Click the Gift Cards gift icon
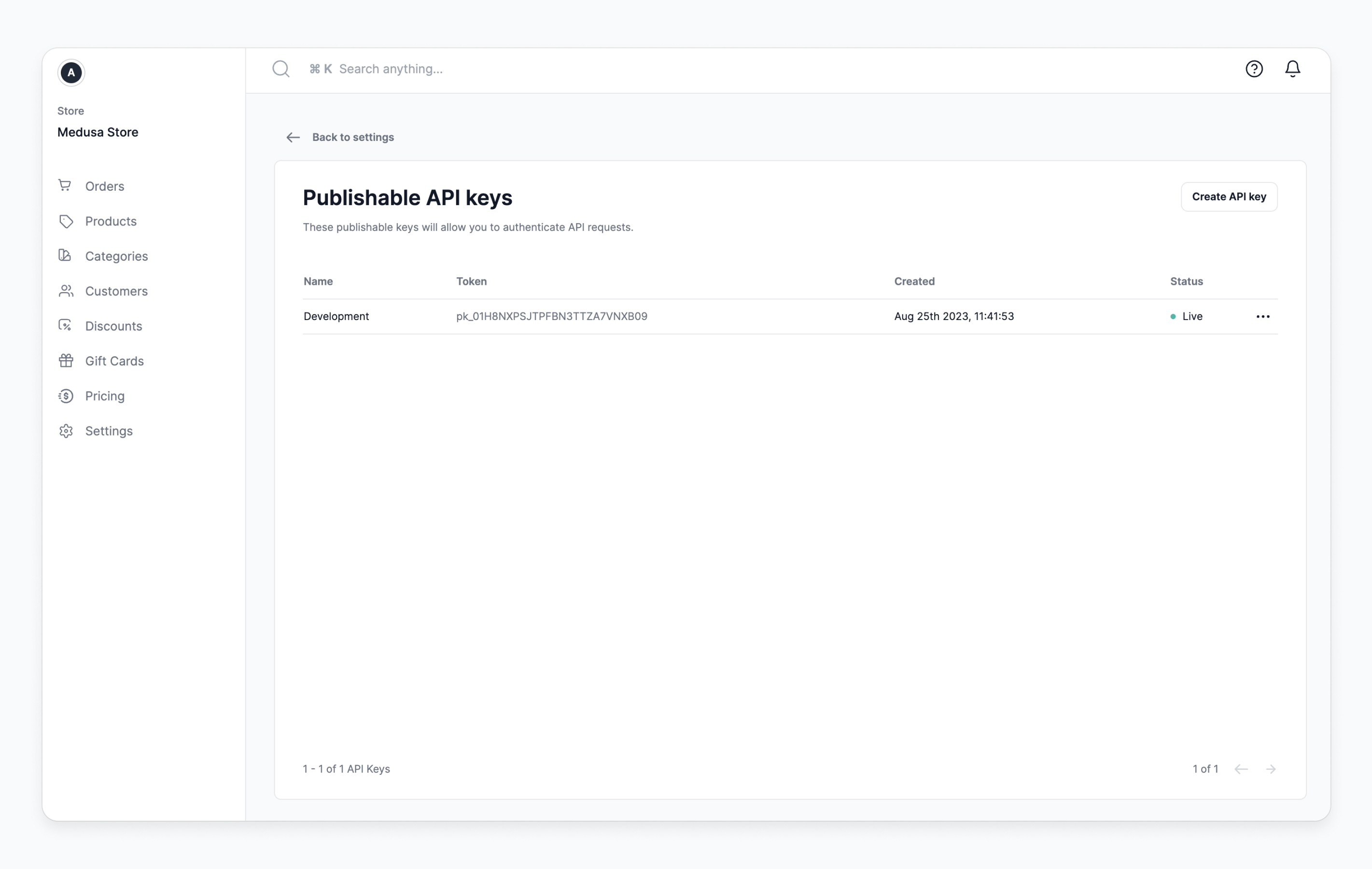The height and width of the screenshot is (869, 1372). point(66,361)
